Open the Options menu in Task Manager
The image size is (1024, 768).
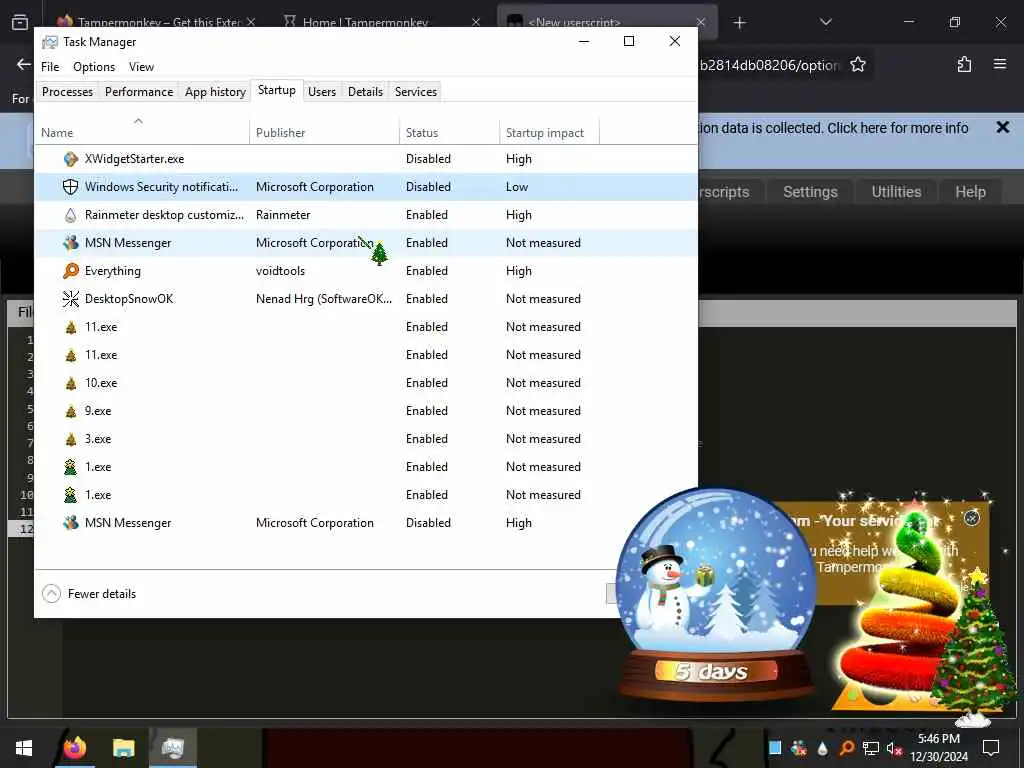click(94, 67)
